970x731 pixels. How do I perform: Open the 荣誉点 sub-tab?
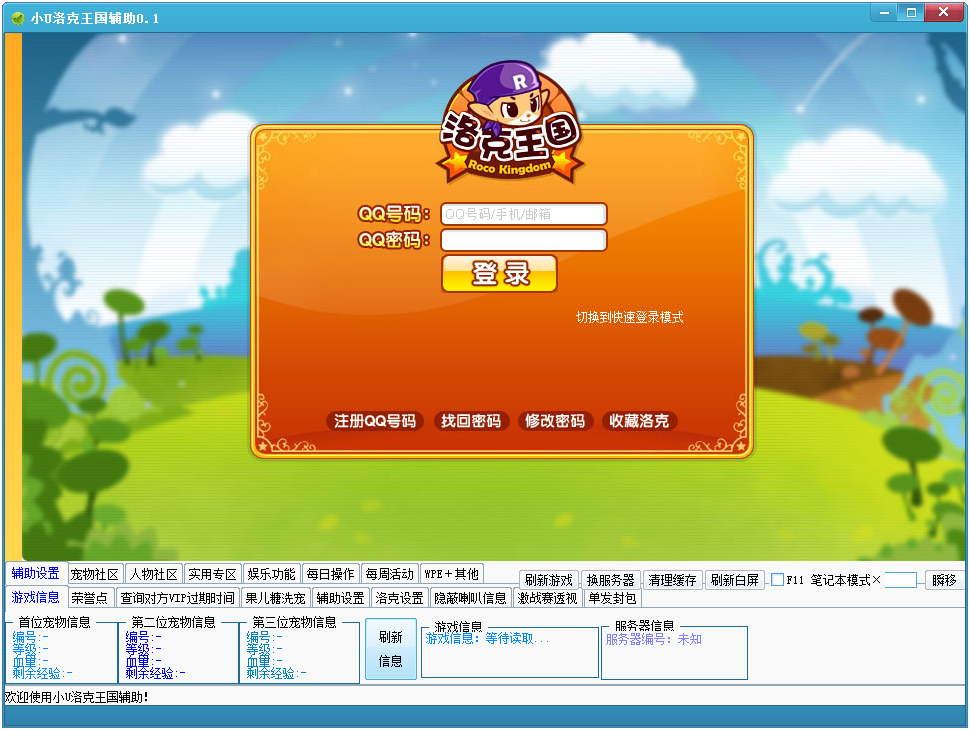(x=90, y=598)
